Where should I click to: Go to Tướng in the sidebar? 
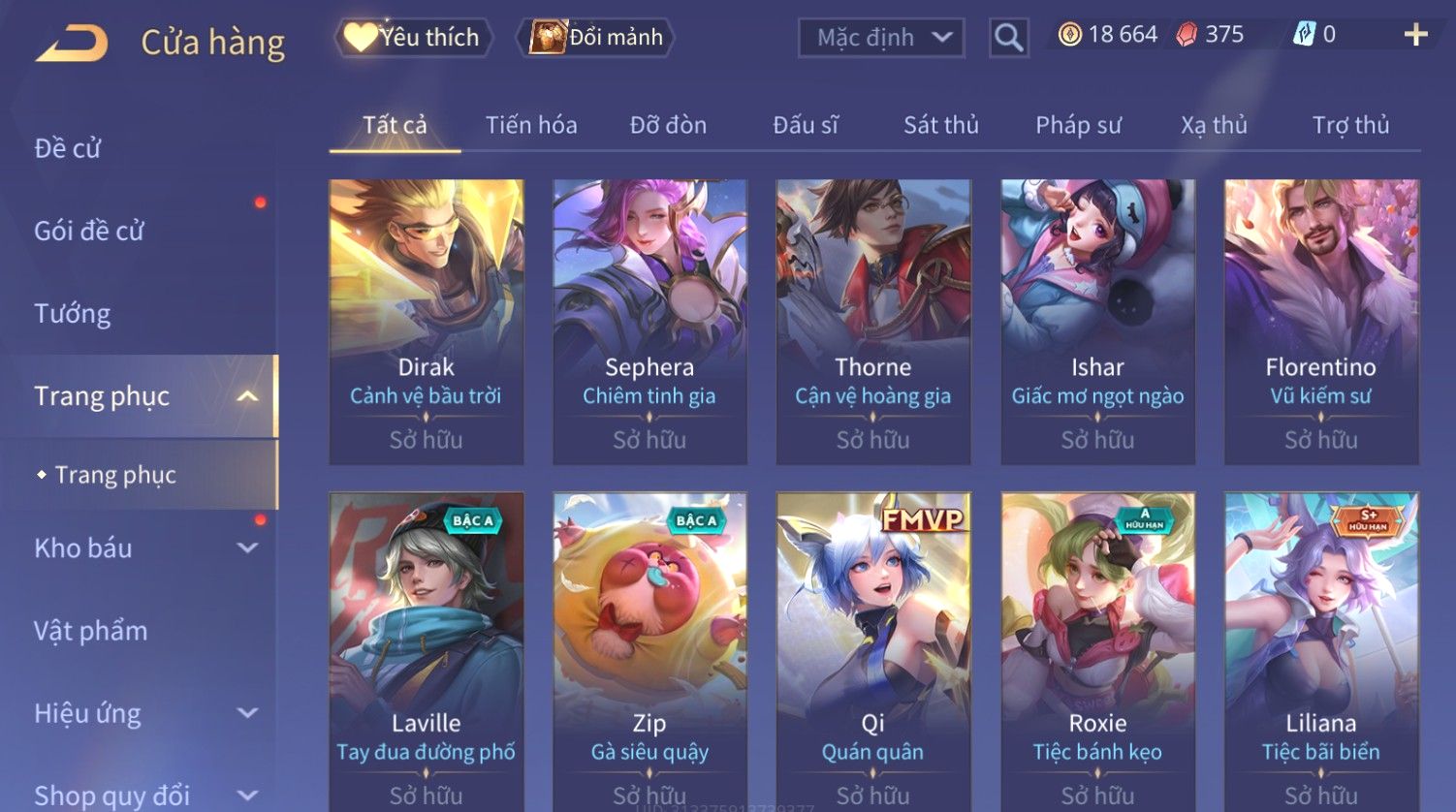tap(72, 314)
